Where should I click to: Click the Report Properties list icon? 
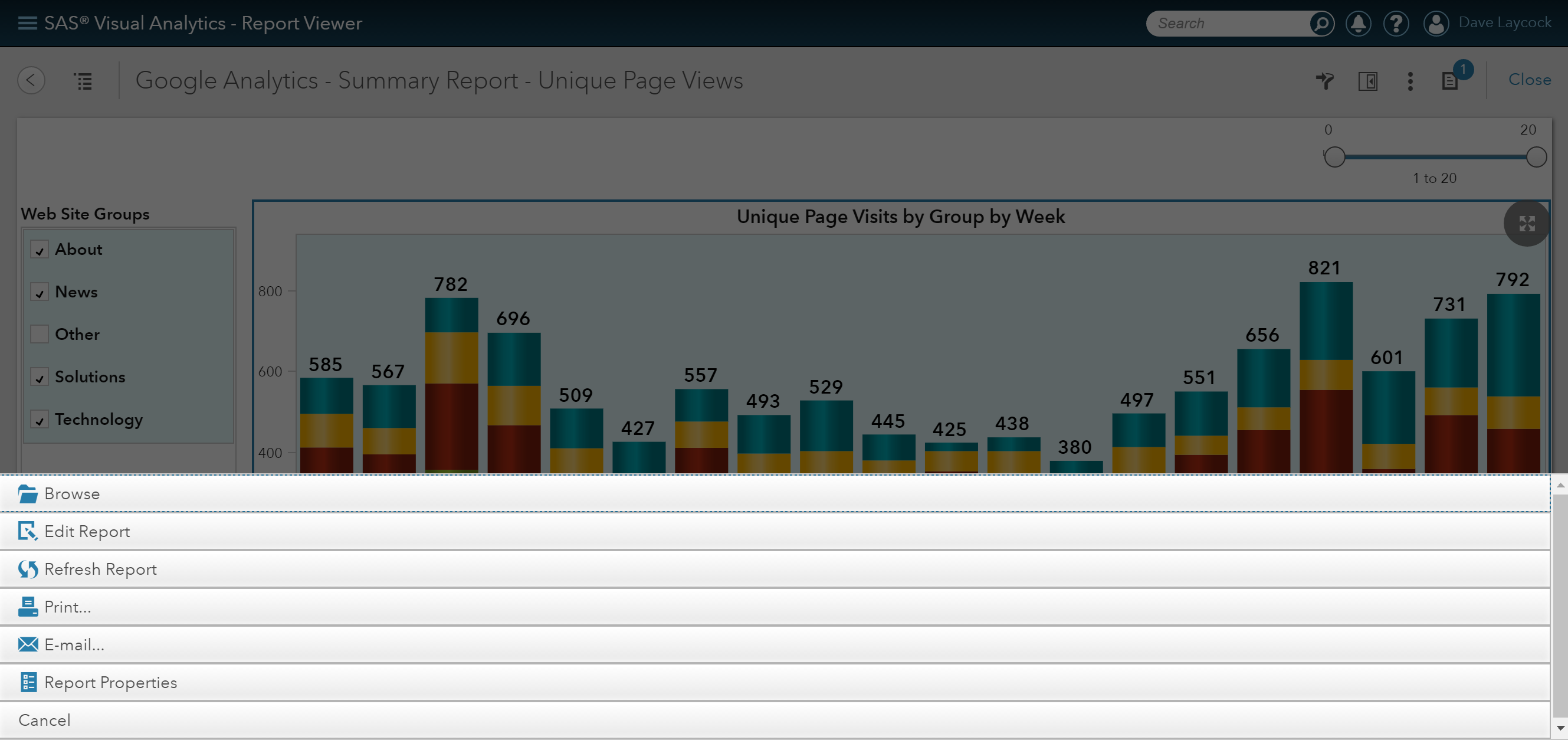click(x=28, y=682)
